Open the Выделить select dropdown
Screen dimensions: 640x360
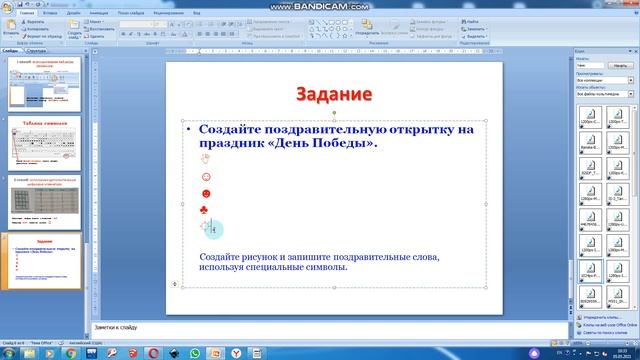point(474,36)
